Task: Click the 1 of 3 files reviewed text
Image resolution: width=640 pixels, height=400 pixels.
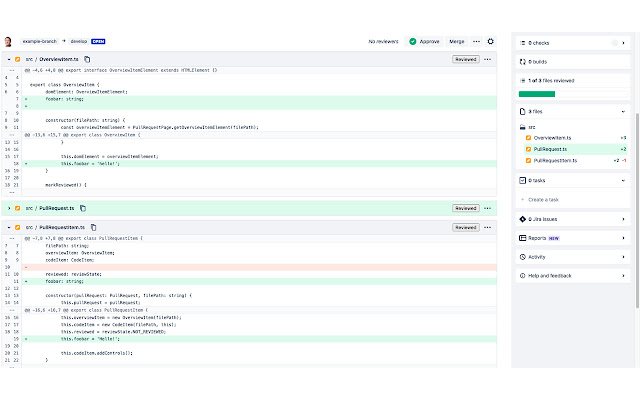Action: [x=551, y=81]
